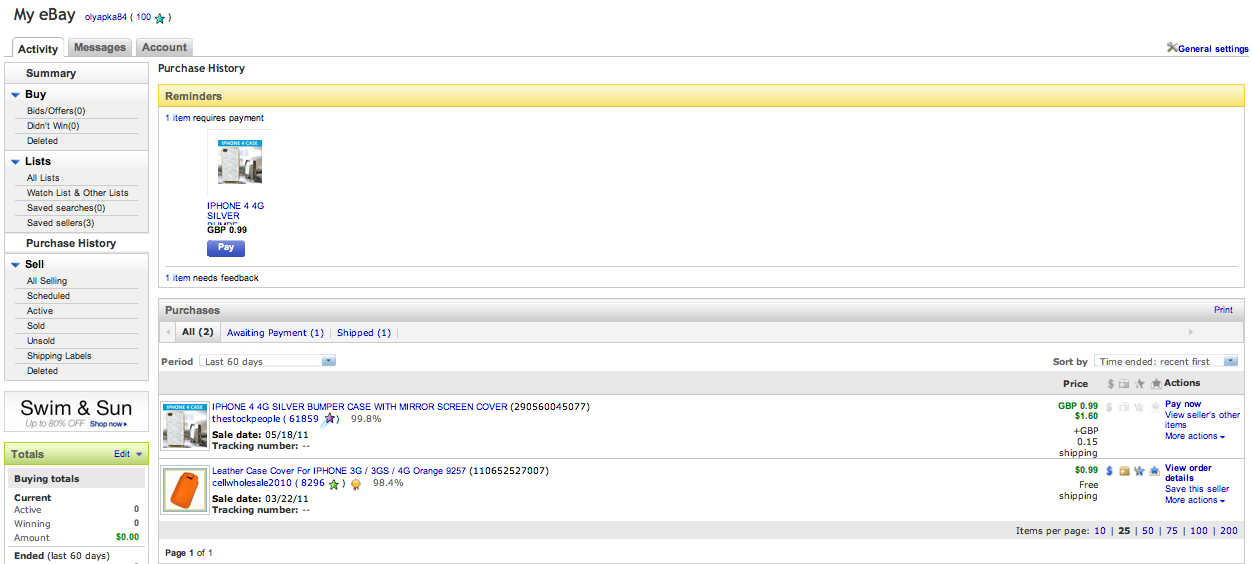Click the paid dollar icon for the Leather Case row
The image size is (1252, 564).
tap(1110, 471)
